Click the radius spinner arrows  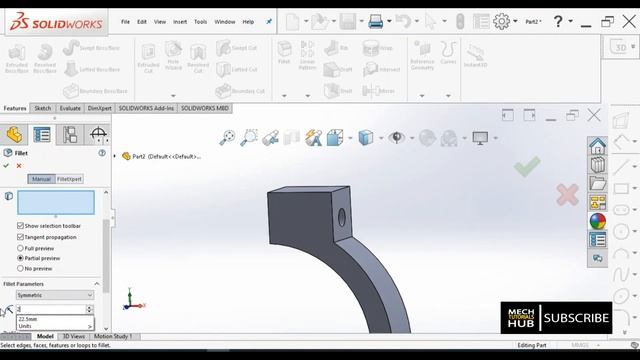point(90,309)
